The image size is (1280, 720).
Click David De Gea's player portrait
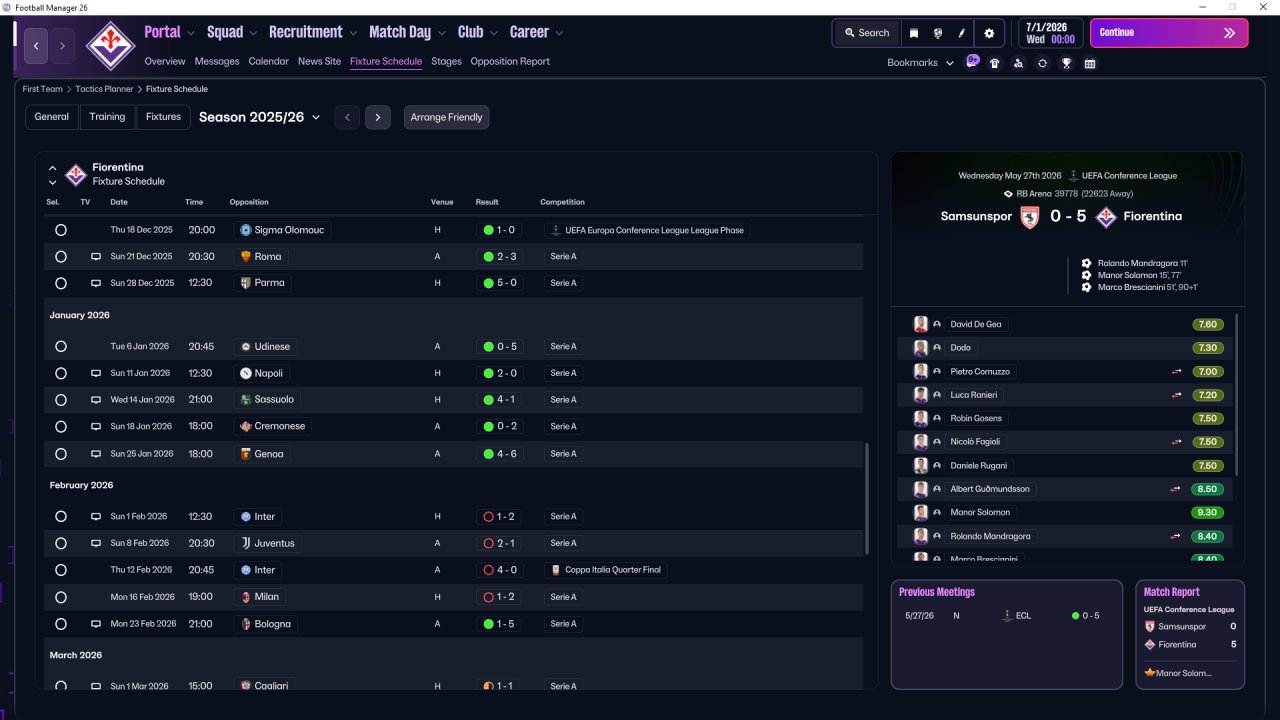(921, 324)
